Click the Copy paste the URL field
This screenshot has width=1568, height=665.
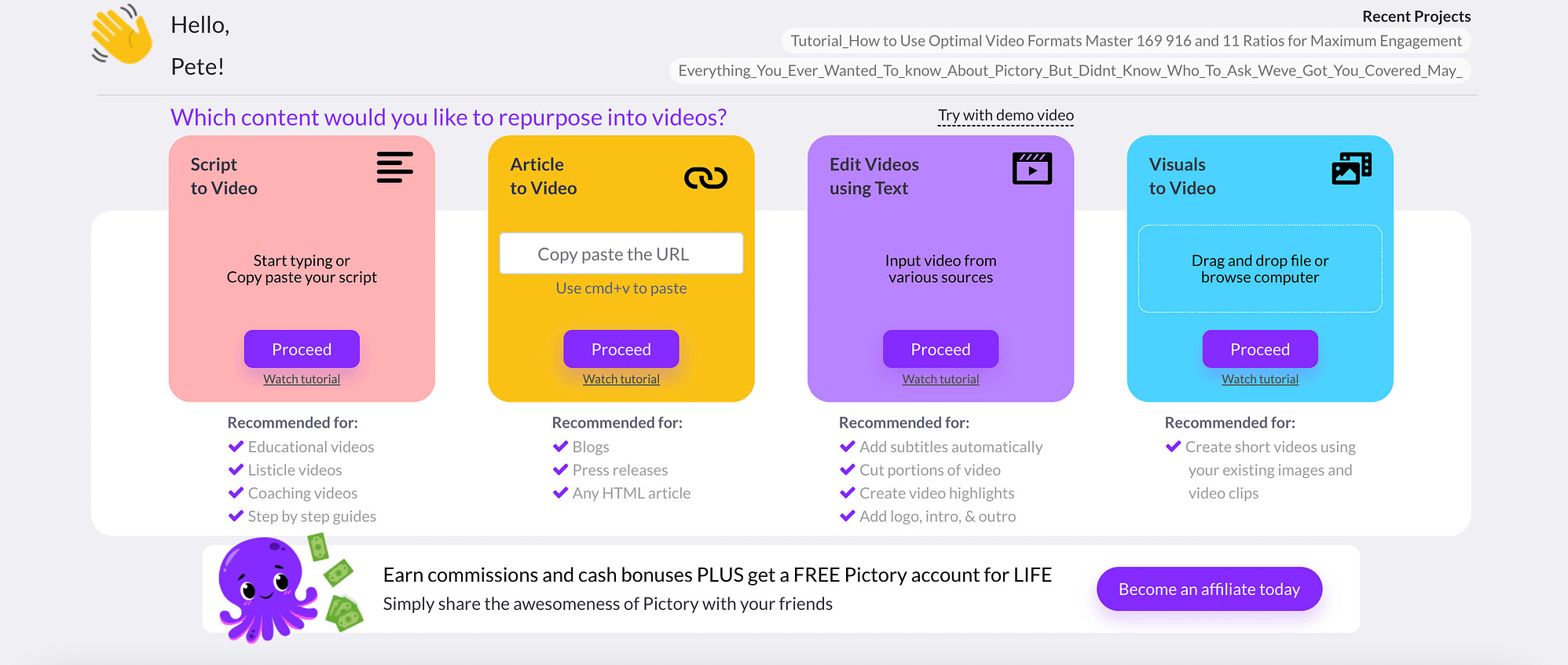pyautogui.click(x=621, y=253)
